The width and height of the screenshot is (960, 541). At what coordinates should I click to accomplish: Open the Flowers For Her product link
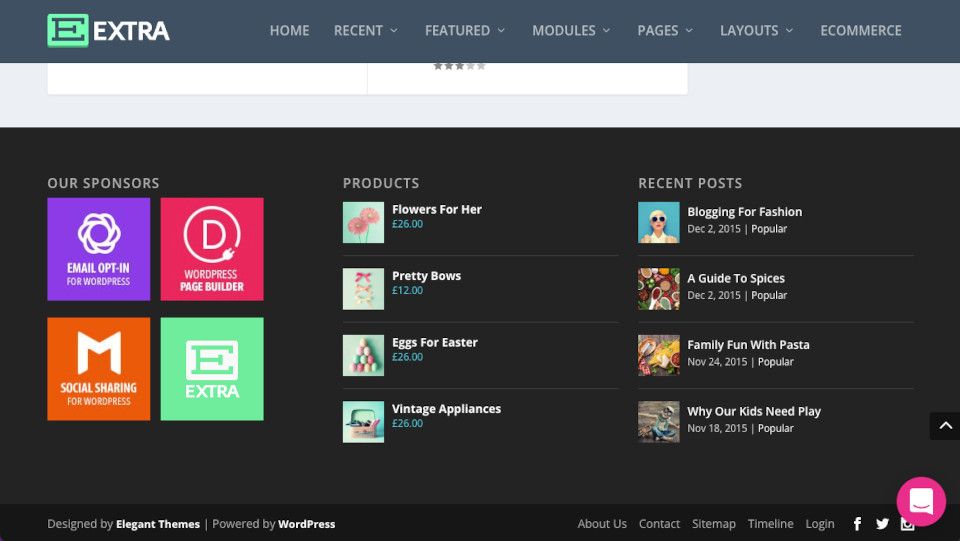tap(437, 209)
